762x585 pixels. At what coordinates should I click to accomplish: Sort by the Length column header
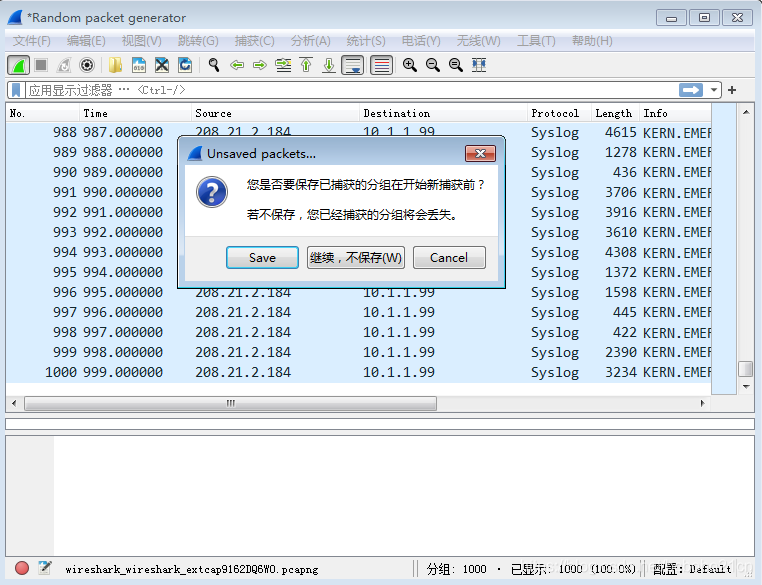pyautogui.click(x=616, y=113)
